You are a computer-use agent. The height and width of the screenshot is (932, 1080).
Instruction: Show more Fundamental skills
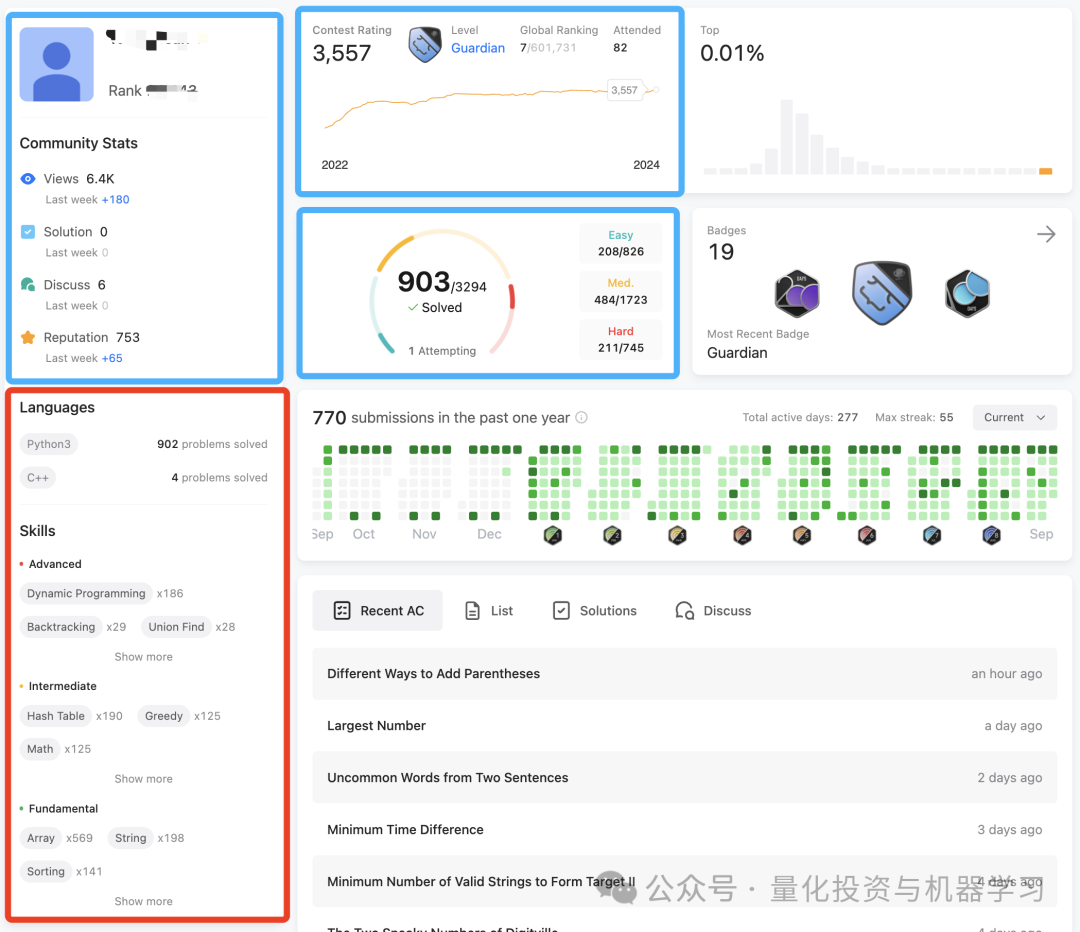143,901
